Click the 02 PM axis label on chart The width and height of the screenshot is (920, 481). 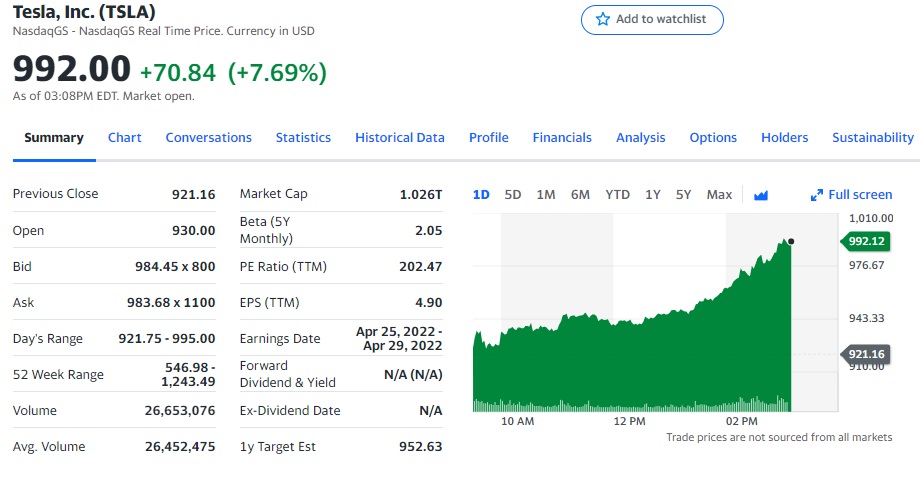coord(742,421)
